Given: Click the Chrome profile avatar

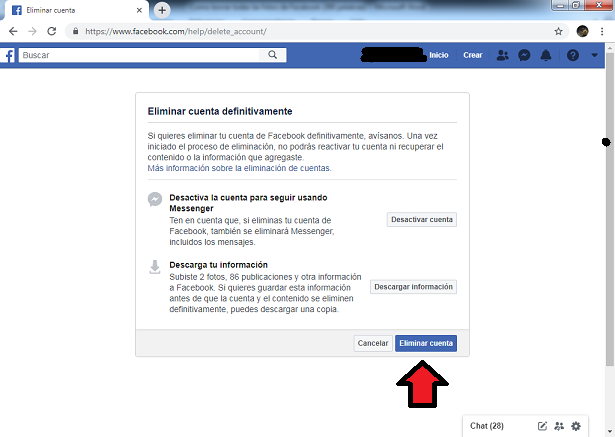Looking at the screenshot, I should [582, 31].
